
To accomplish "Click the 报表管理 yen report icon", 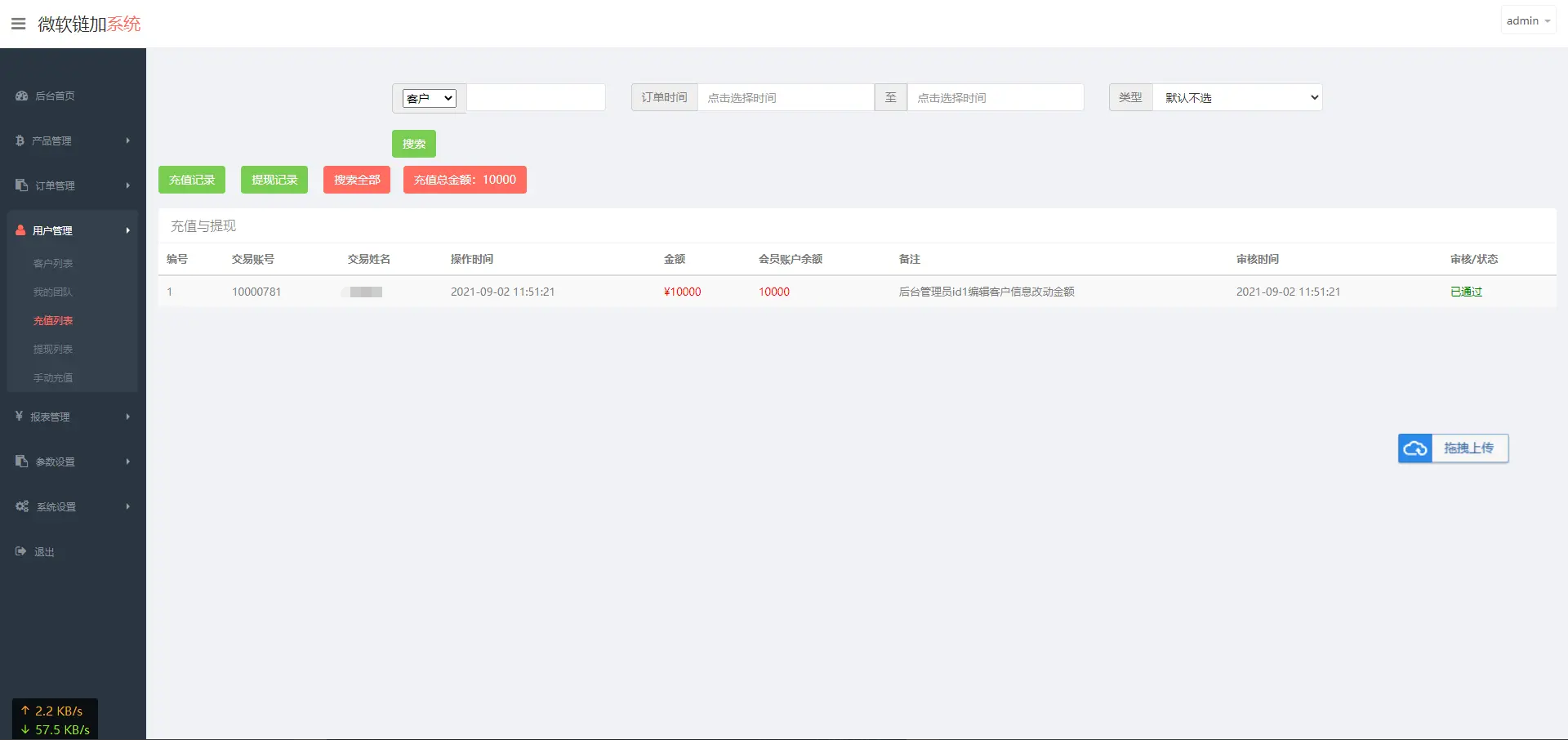I will pos(20,417).
